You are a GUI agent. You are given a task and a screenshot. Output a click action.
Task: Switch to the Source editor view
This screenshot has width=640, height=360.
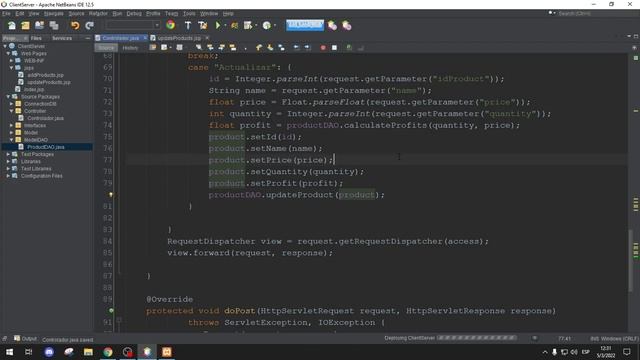tap(107, 48)
